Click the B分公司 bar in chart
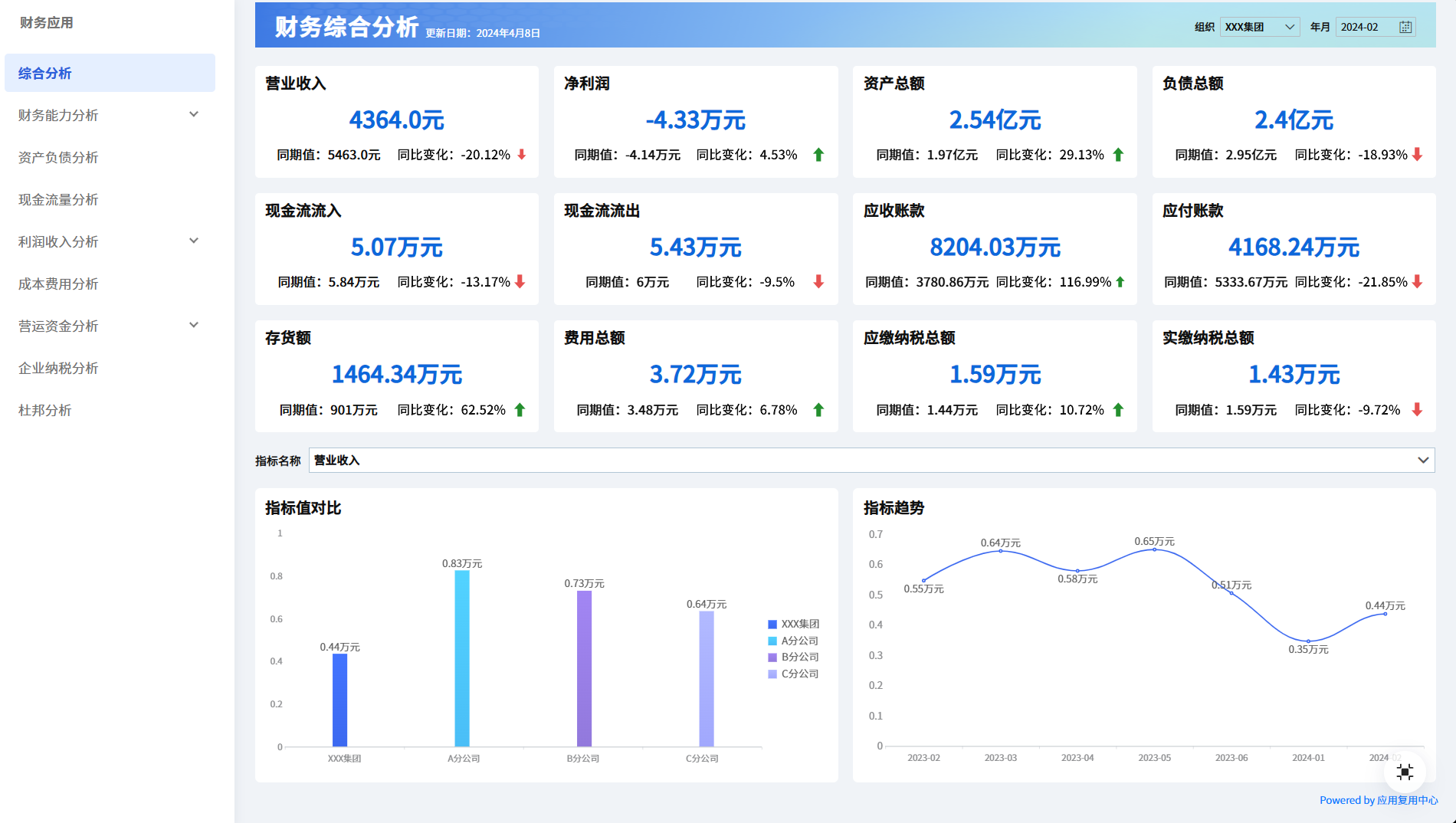This screenshot has width=1456, height=823. tap(584, 668)
